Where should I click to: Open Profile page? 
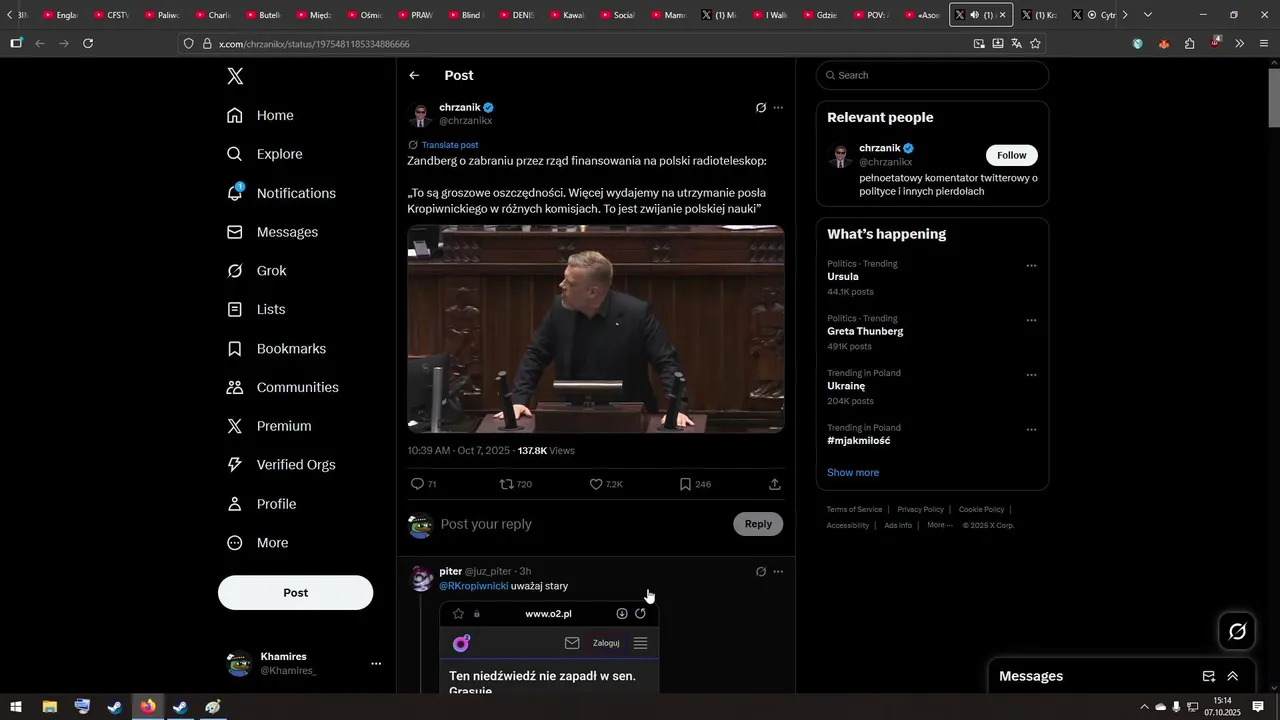(x=261, y=504)
